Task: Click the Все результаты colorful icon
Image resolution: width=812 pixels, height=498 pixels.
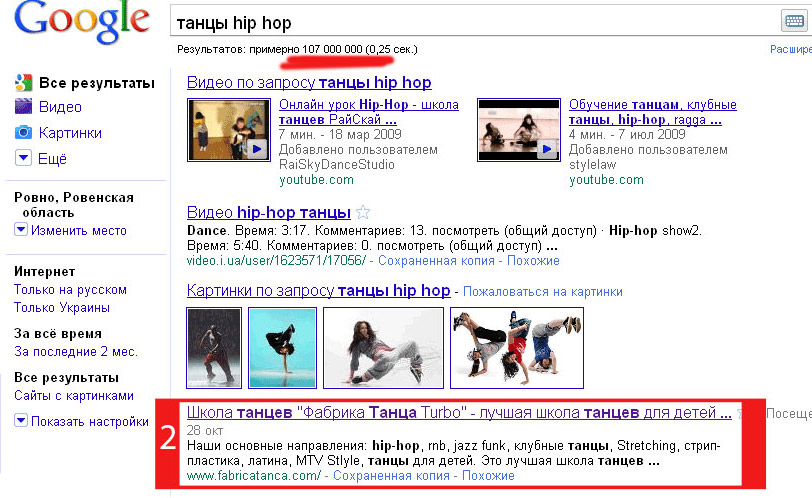Action: (x=23, y=83)
